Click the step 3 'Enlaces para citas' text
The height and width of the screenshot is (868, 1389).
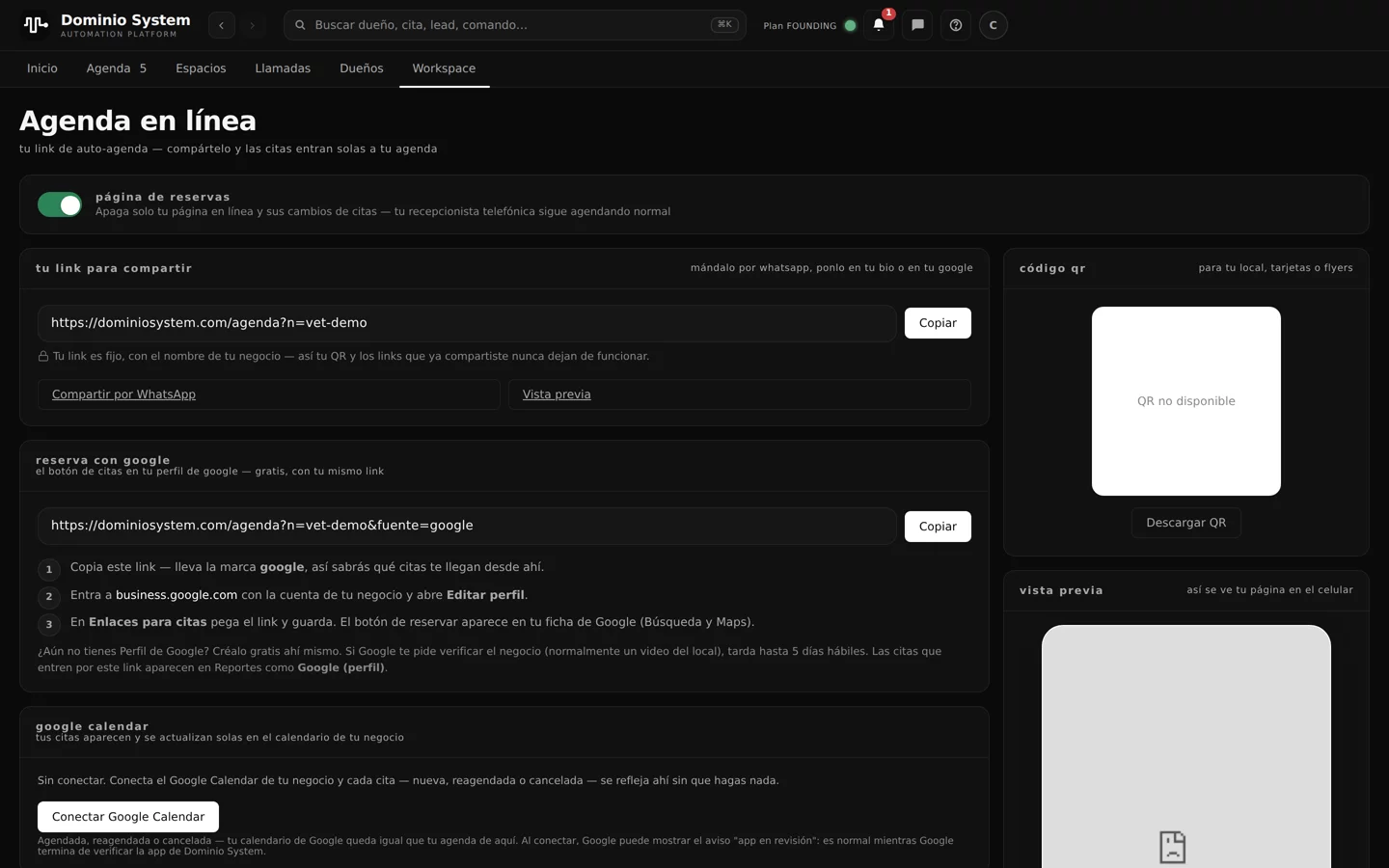(x=148, y=622)
